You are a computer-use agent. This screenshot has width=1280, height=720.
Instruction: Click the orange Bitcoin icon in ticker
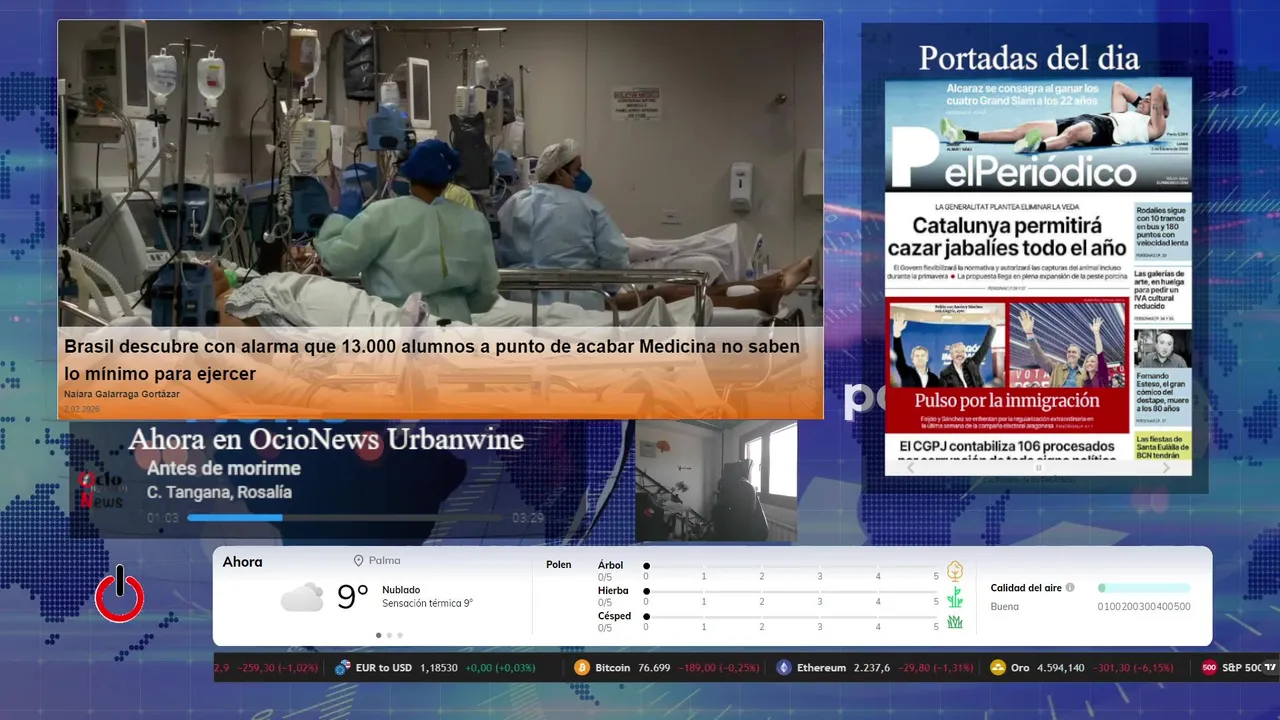point(582,667)
